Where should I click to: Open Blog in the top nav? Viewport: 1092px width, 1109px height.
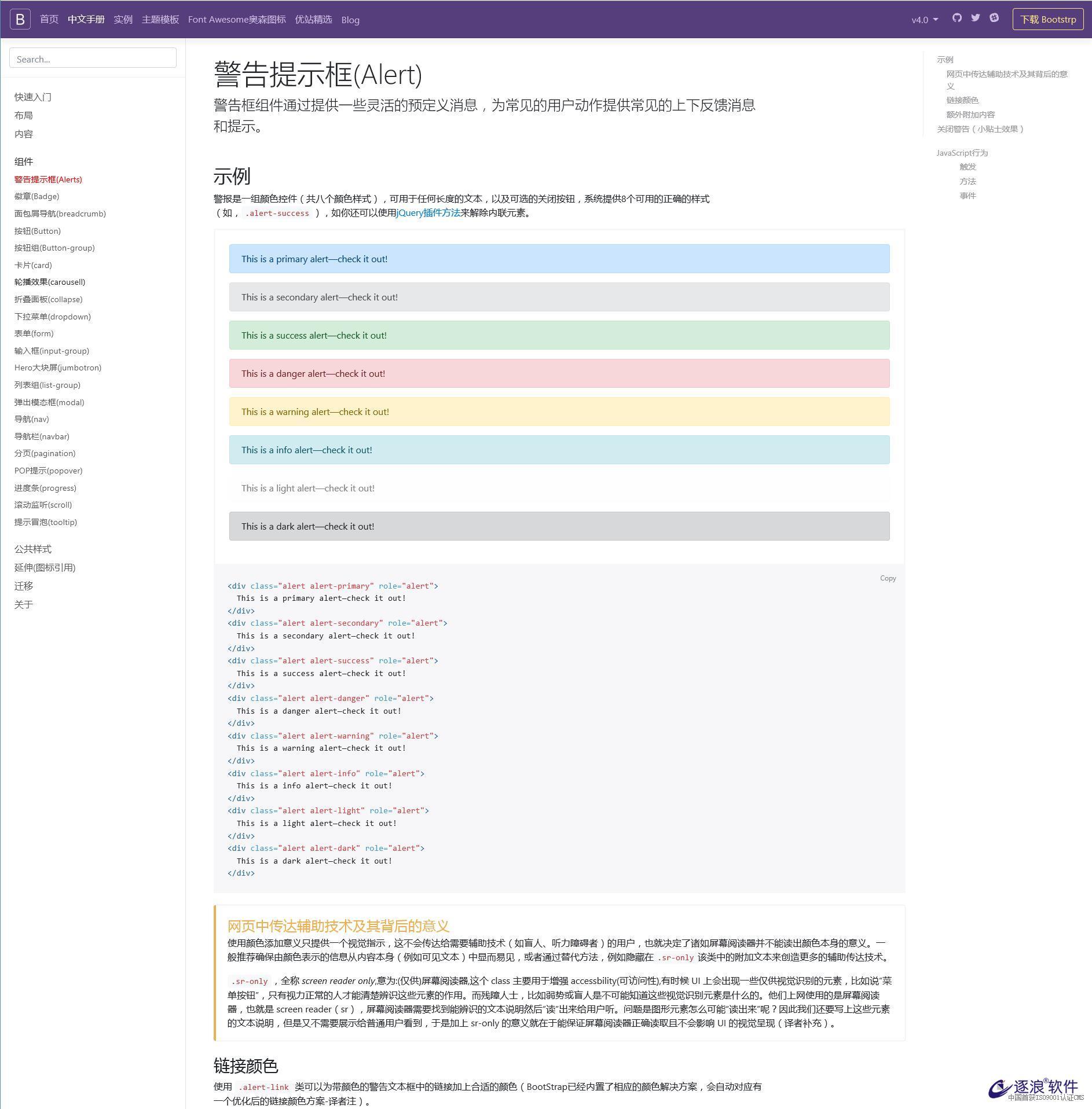(350, 20)
